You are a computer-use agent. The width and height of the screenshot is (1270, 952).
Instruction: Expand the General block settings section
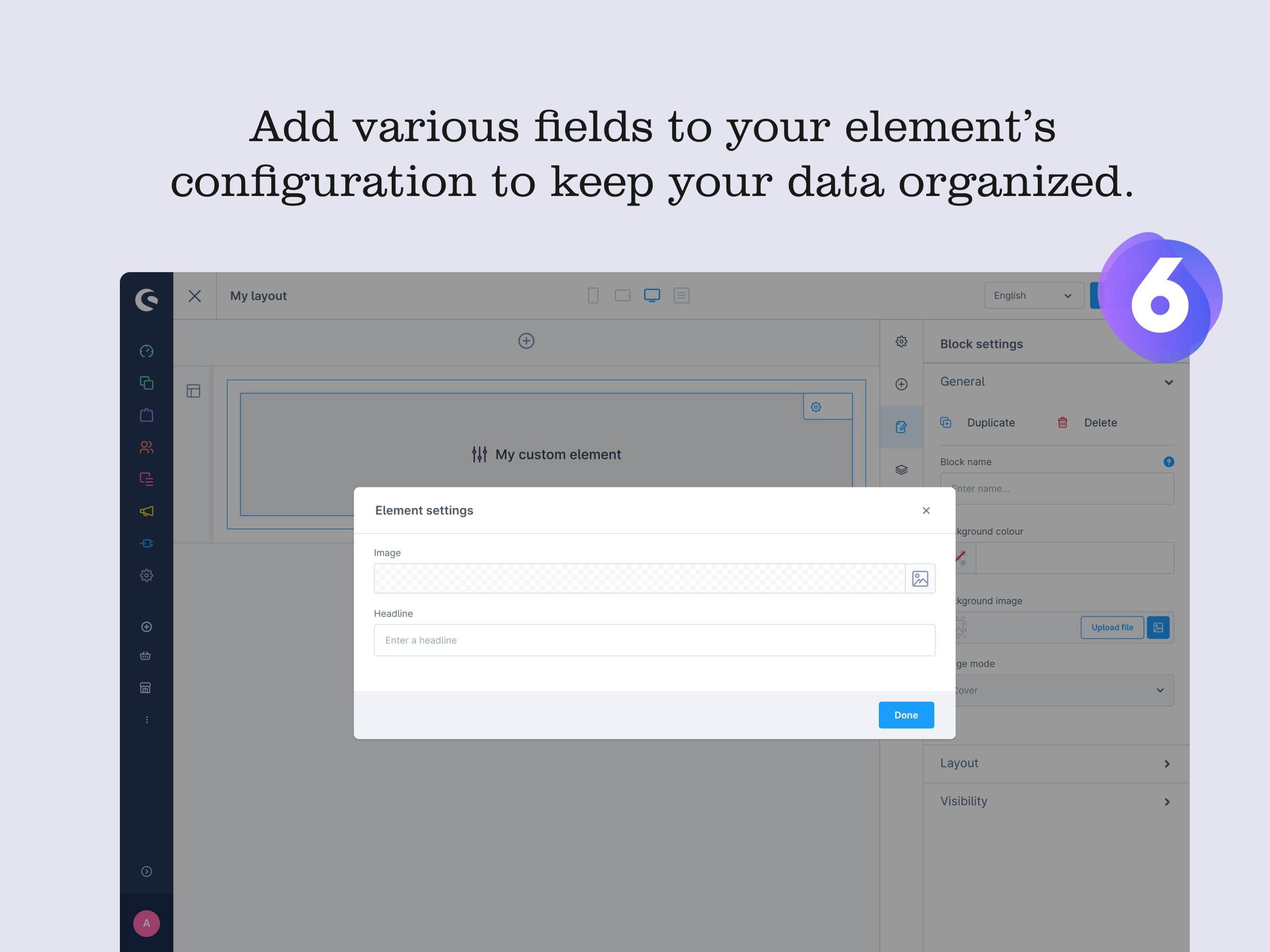[1055, 381]
